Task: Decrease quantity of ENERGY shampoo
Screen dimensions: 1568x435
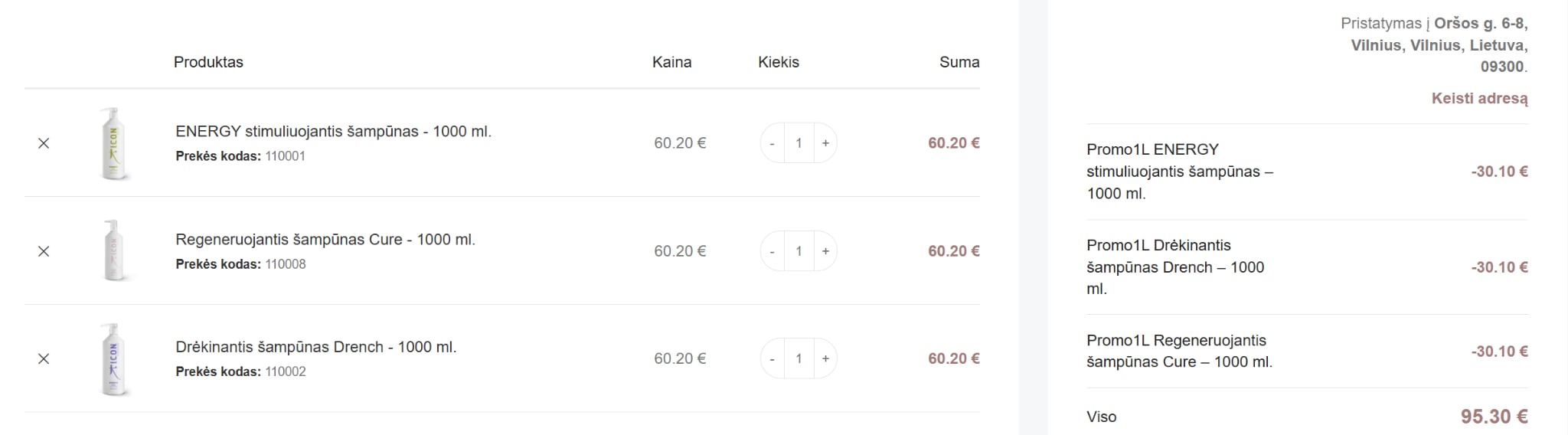Action: (772, 143)
